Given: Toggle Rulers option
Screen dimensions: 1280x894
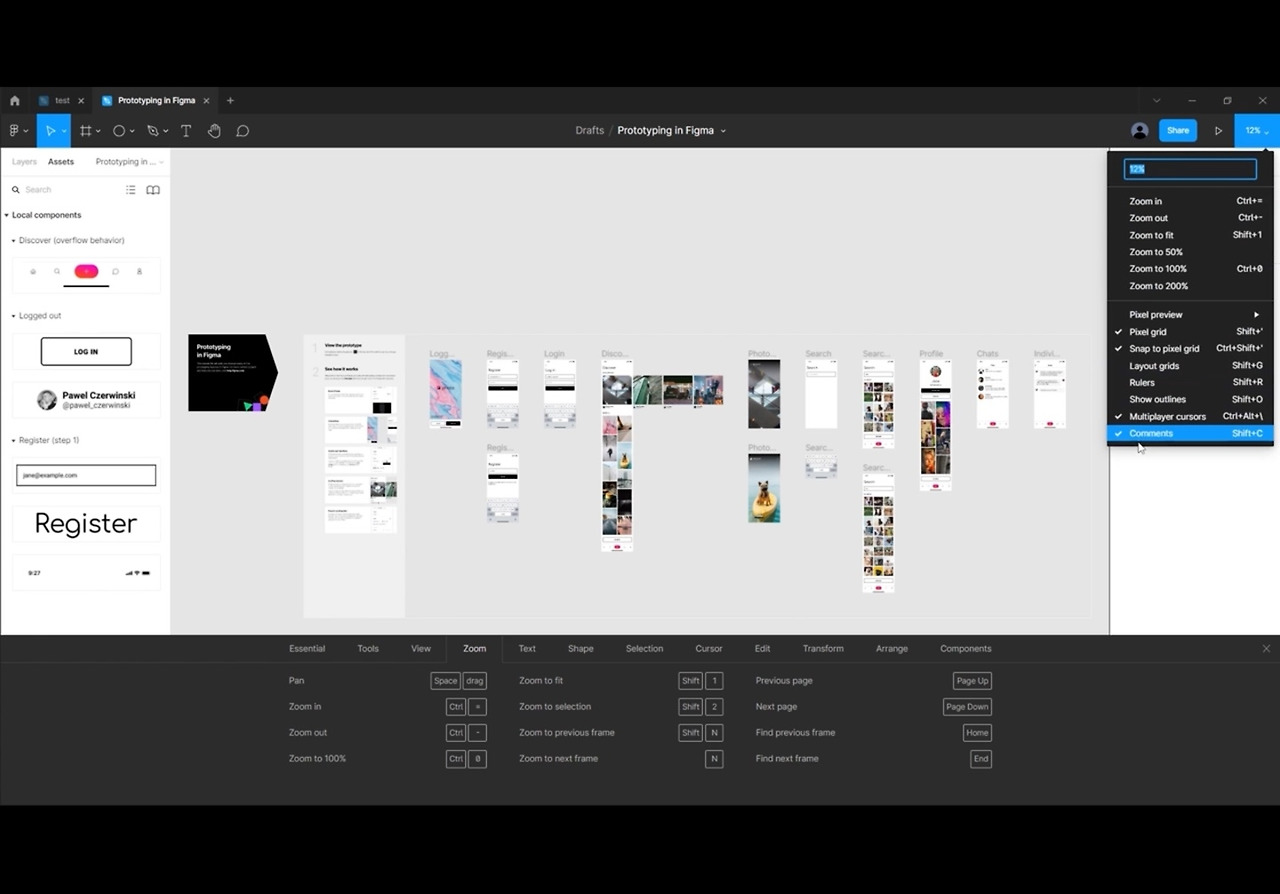Looking at the screenshot, I should coord(1190,383).
